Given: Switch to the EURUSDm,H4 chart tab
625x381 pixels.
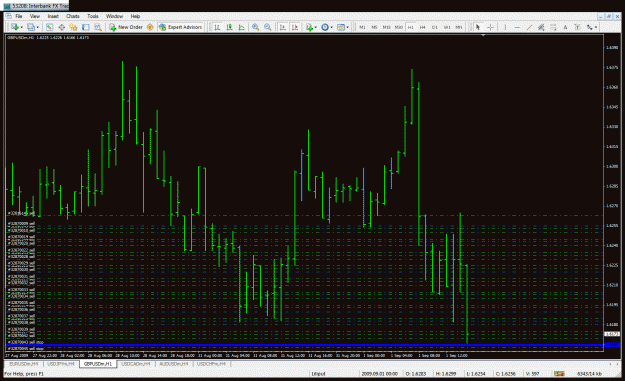Looking at the screenshot, I should pos(24,364).
